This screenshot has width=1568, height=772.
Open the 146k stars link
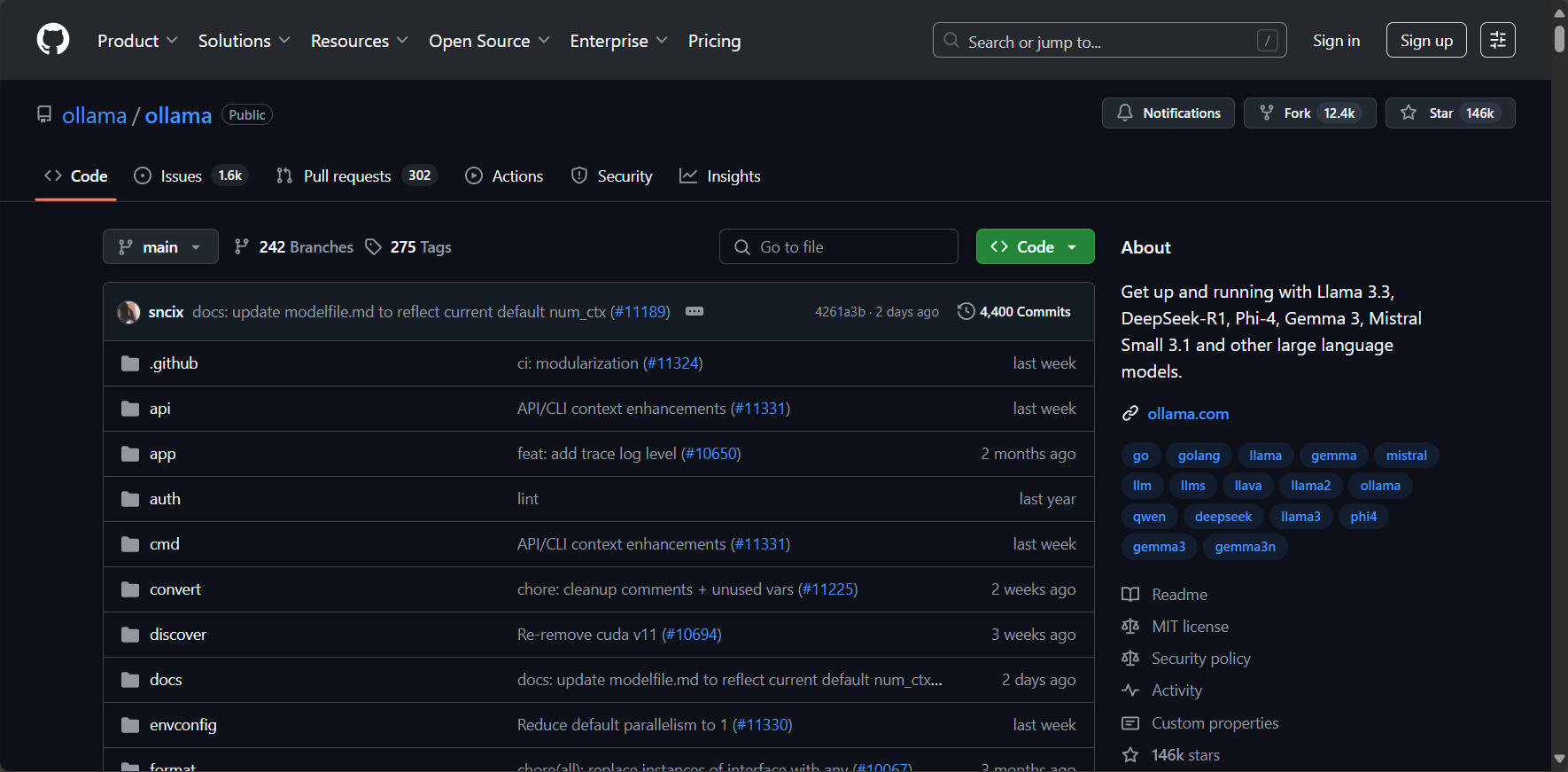1185,755
